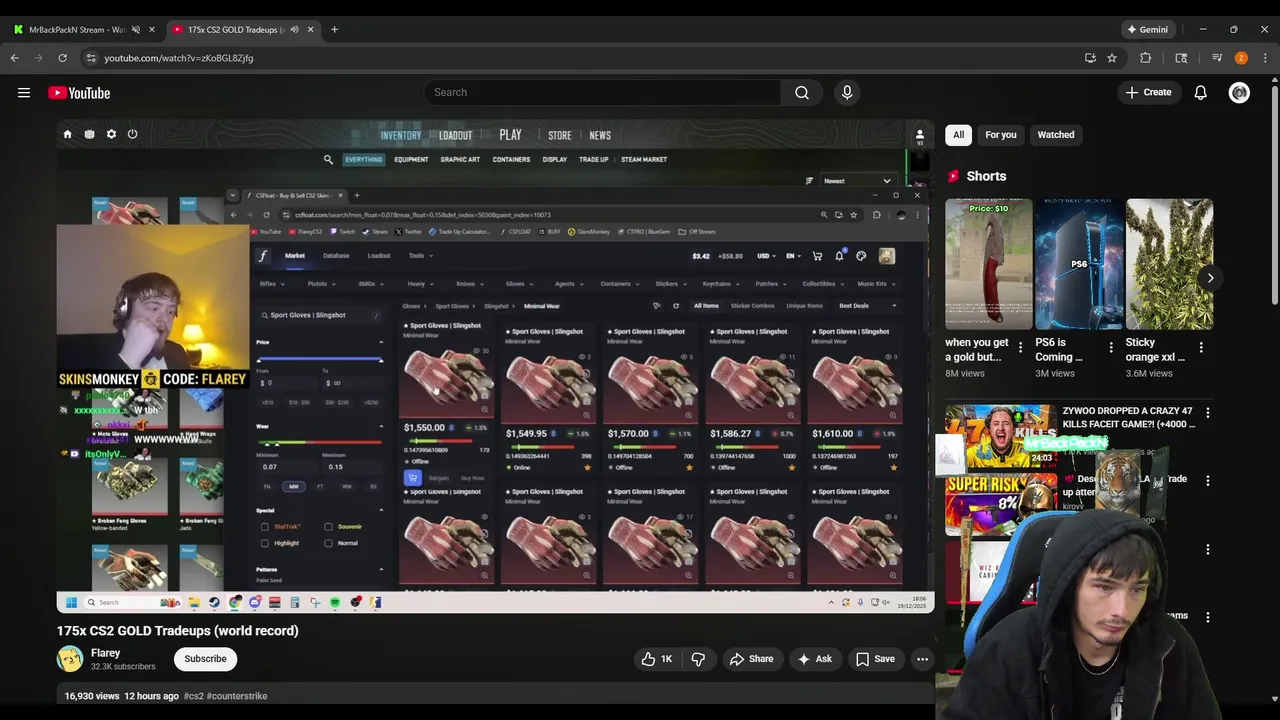
Task: Open Chrome extensions puzzle icon
Action: (1146, 58)
